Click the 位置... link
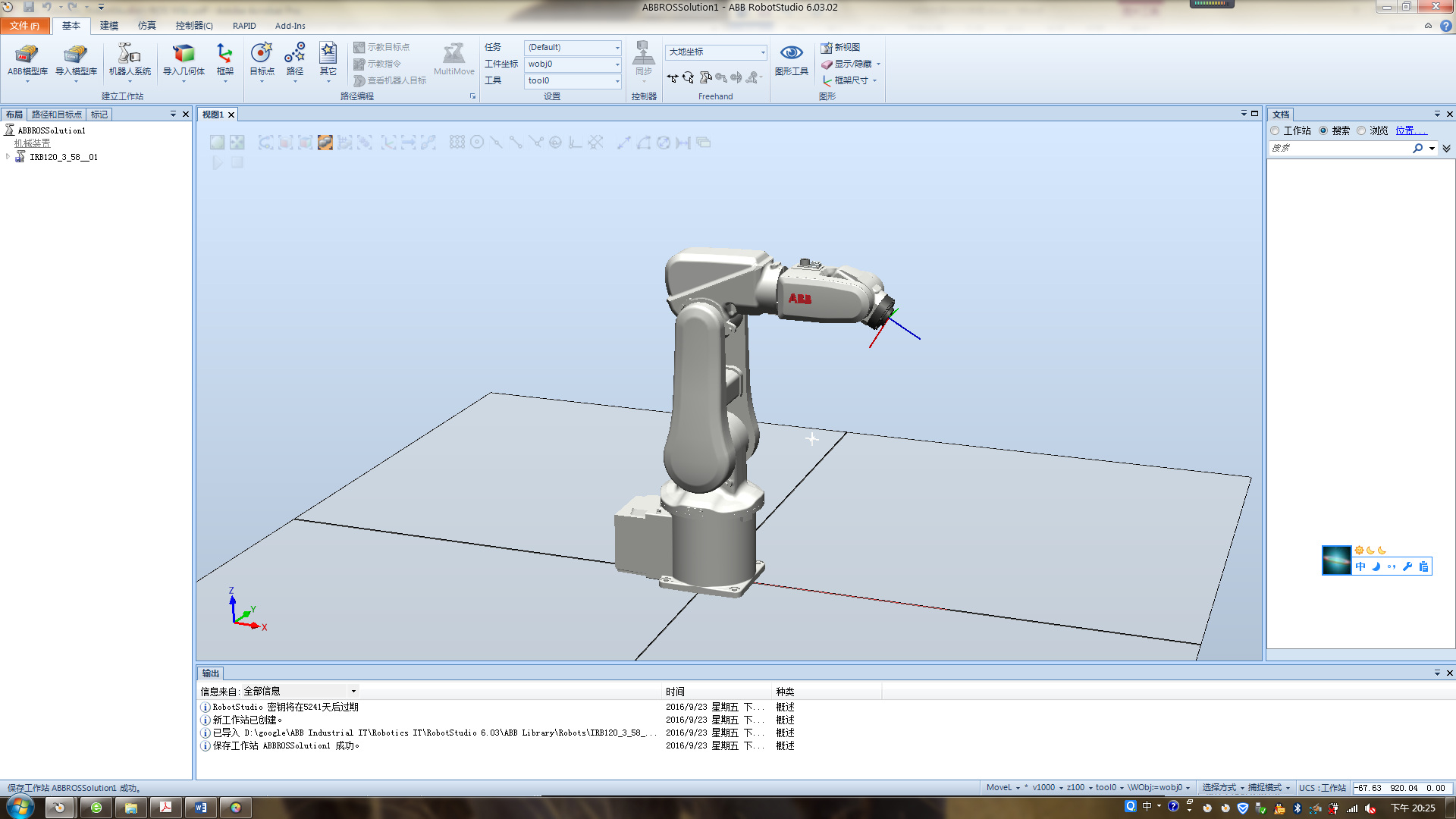 (x=1410, y=130)
